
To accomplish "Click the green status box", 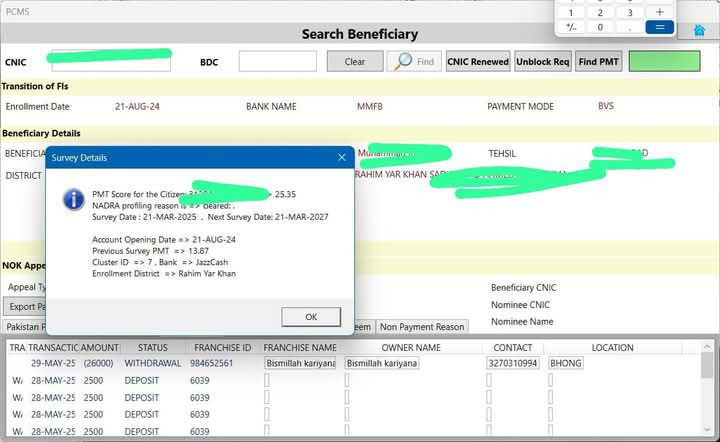I will [x=664, y=61].
